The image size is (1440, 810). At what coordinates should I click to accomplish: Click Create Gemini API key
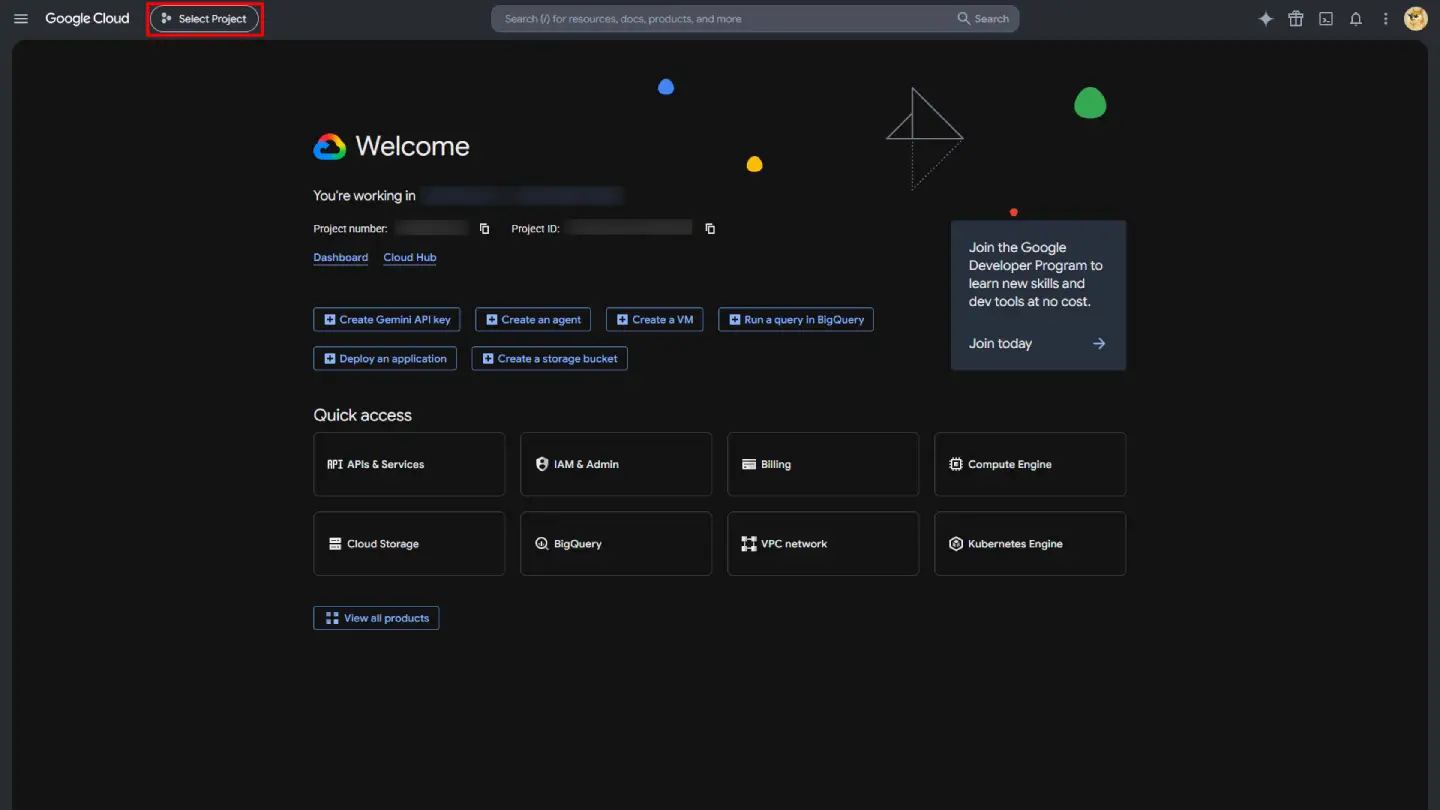click(387, 320)
